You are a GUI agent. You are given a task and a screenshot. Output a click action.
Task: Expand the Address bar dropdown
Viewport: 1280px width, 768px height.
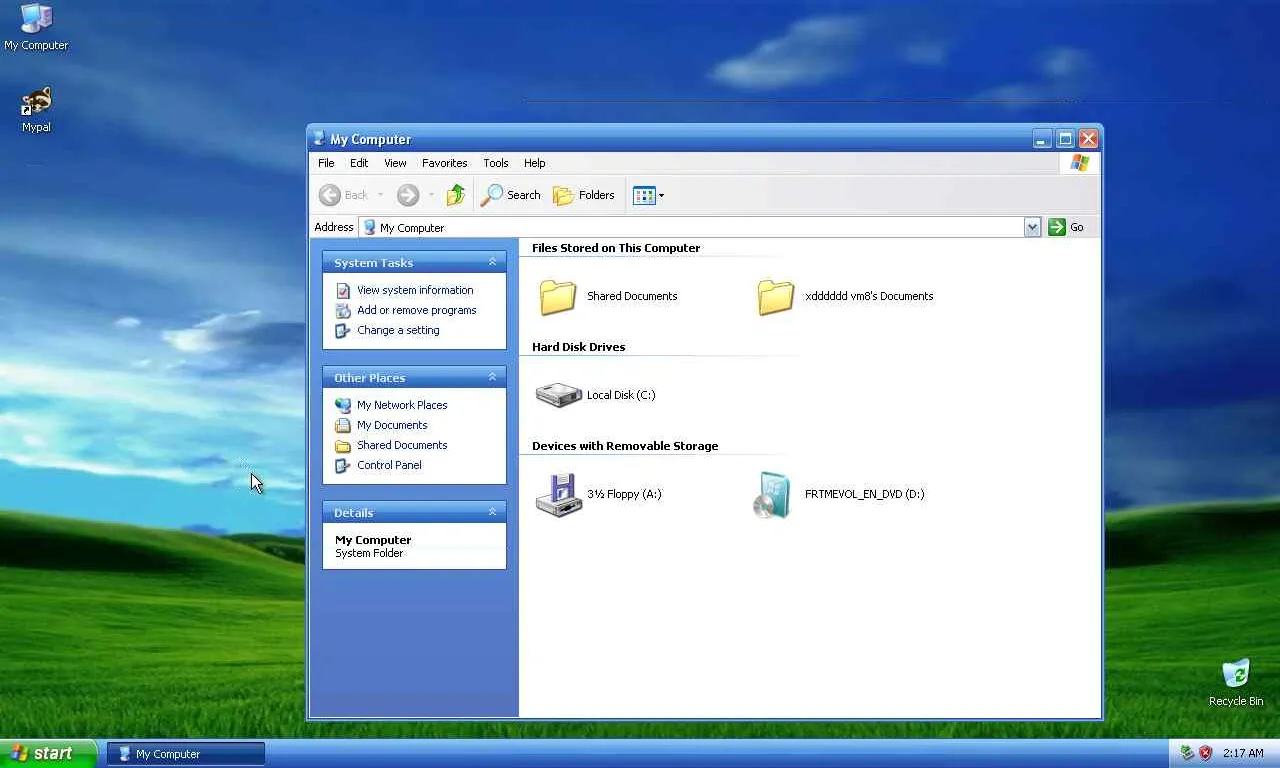point(1032,227)
